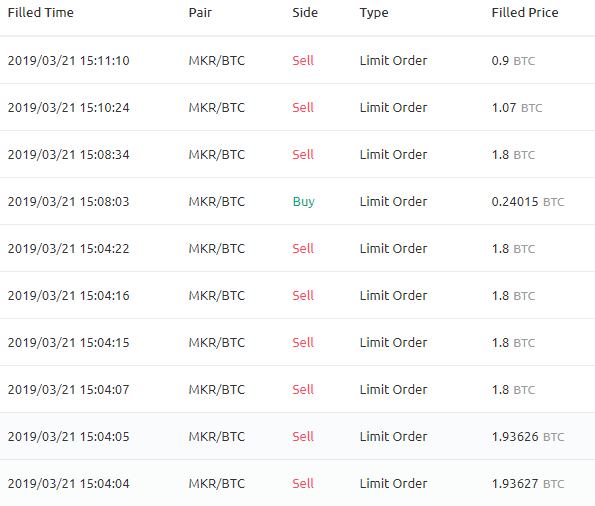Click MKR/BTC pair in the 15:11:10 row
Screen dimensions: 595x506
tap(217, 61)
